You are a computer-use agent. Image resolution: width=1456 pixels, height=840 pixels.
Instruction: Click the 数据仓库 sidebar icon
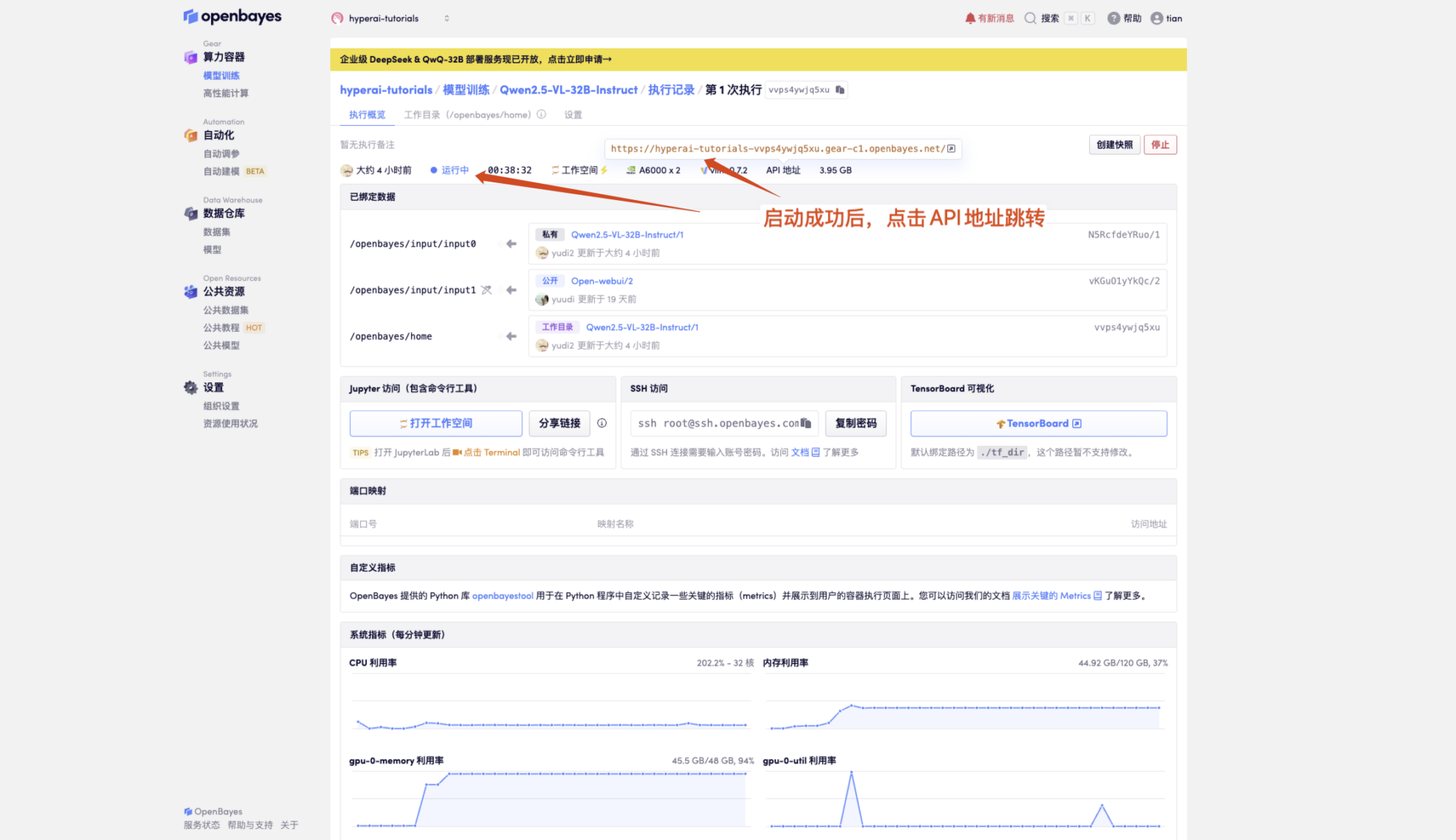click(190, 213)
